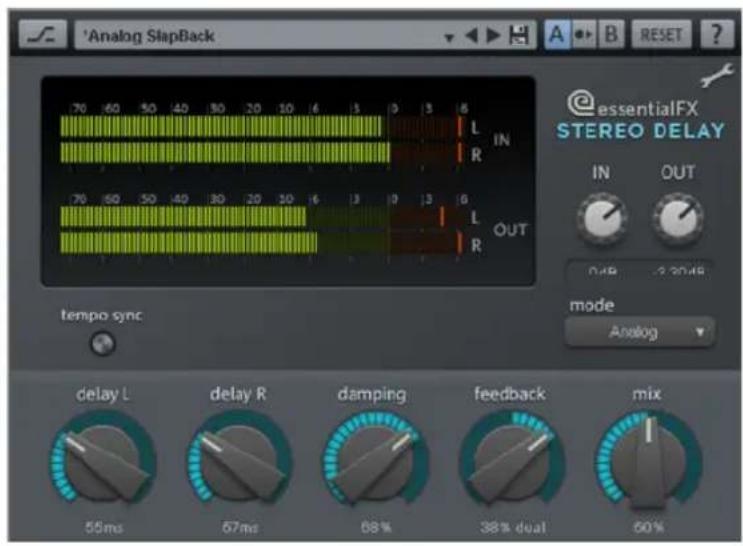Save preset using the floppy disk icon

(519, 36)
